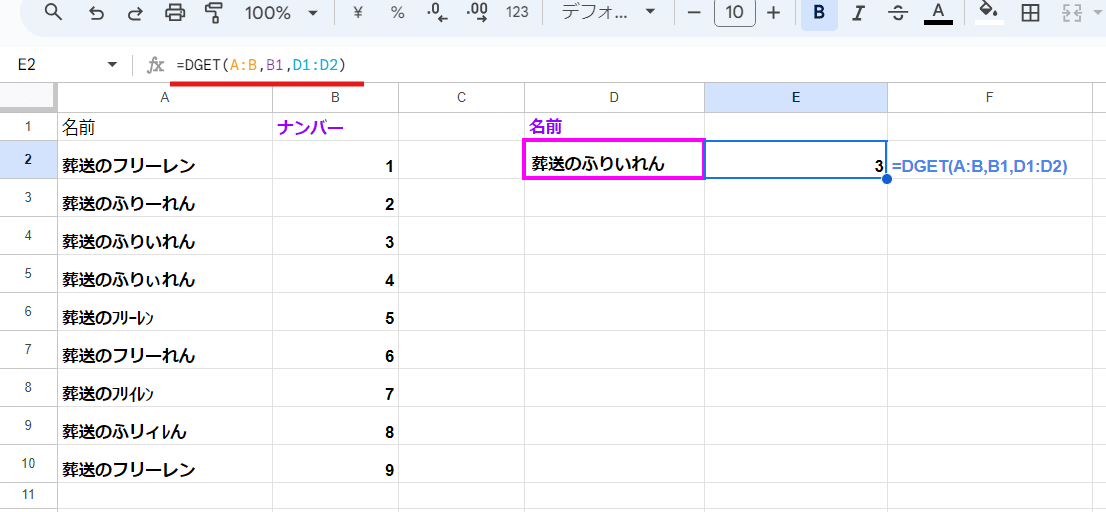The height and width of the screenshot is (512, 1106).
Task: Format as percent
Action: (x=398, y=12)
